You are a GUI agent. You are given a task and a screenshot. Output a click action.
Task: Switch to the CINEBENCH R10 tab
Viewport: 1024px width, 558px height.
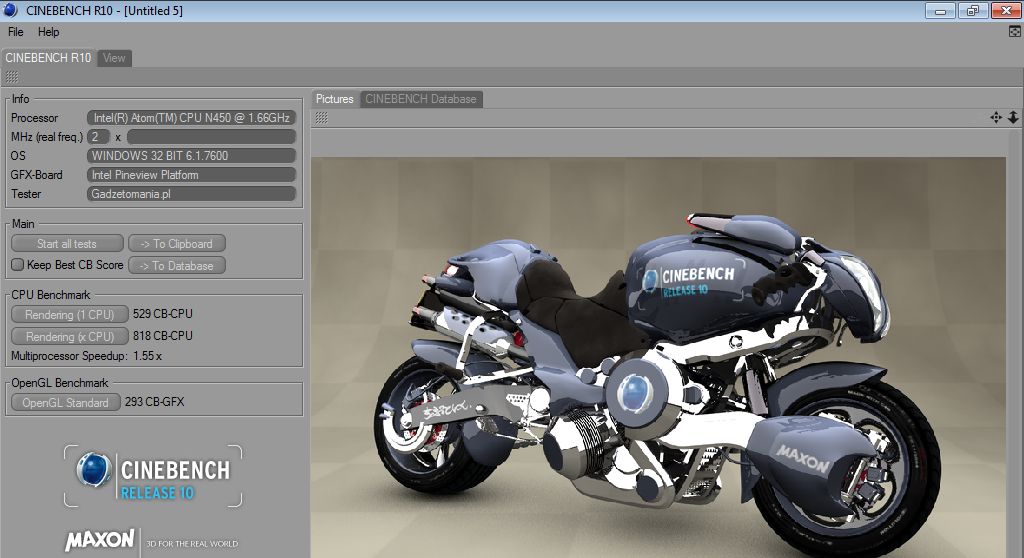coord(48,58)
